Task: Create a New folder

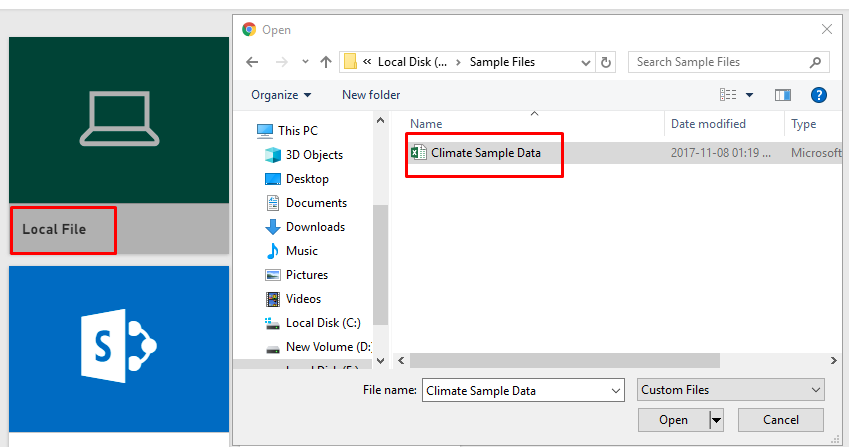Action: pyautogui.click(x=371, y=95)
